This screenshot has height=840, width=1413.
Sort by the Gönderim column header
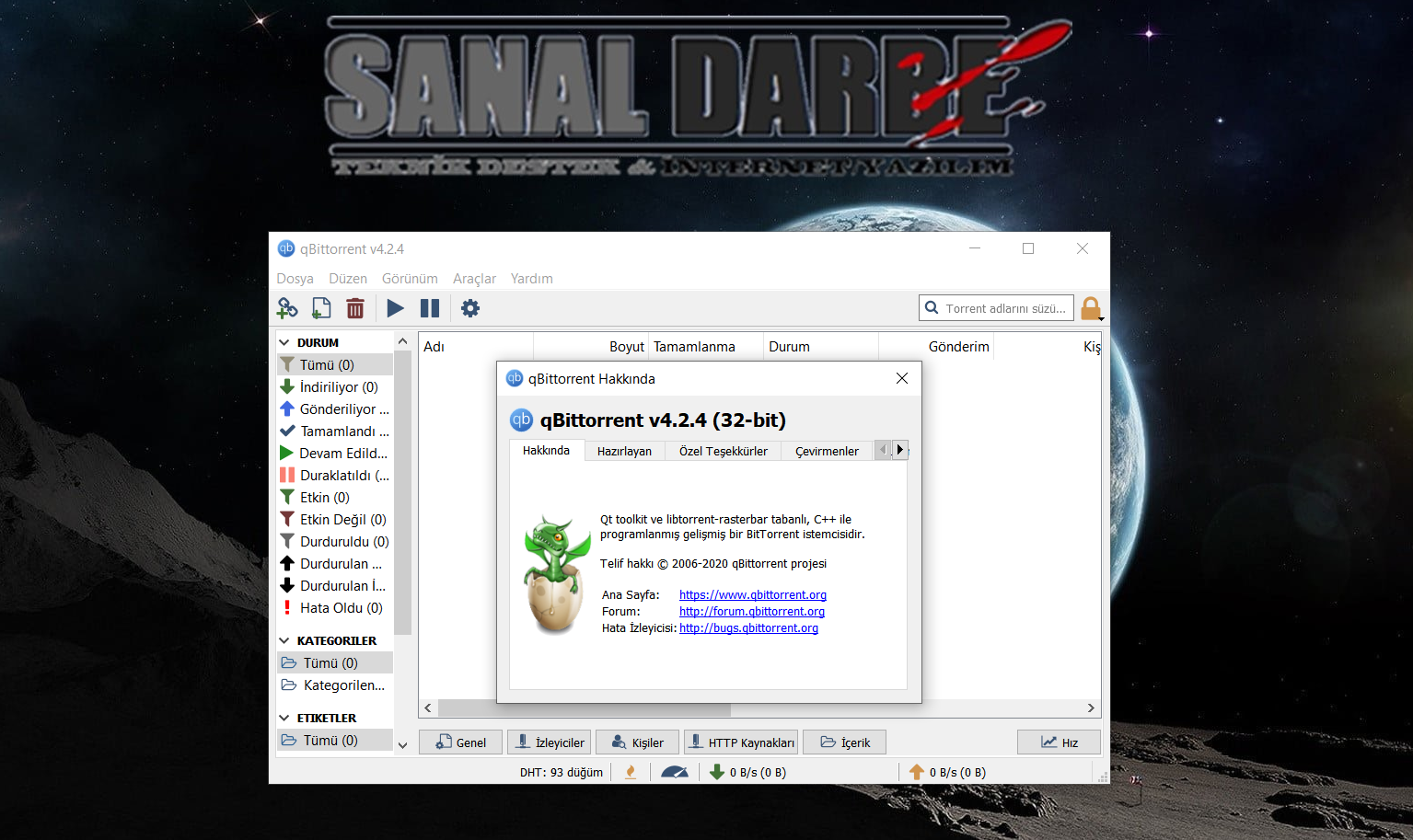936,347
